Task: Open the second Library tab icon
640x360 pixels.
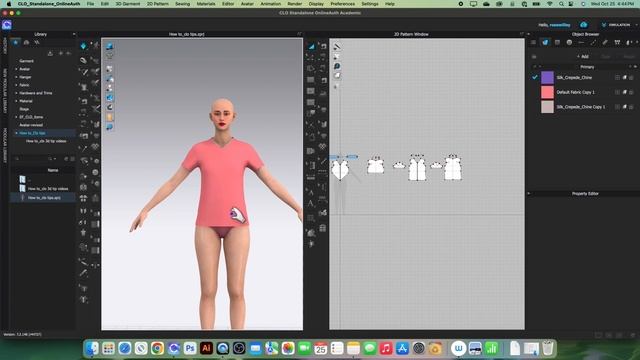Action: coord(26,42)
